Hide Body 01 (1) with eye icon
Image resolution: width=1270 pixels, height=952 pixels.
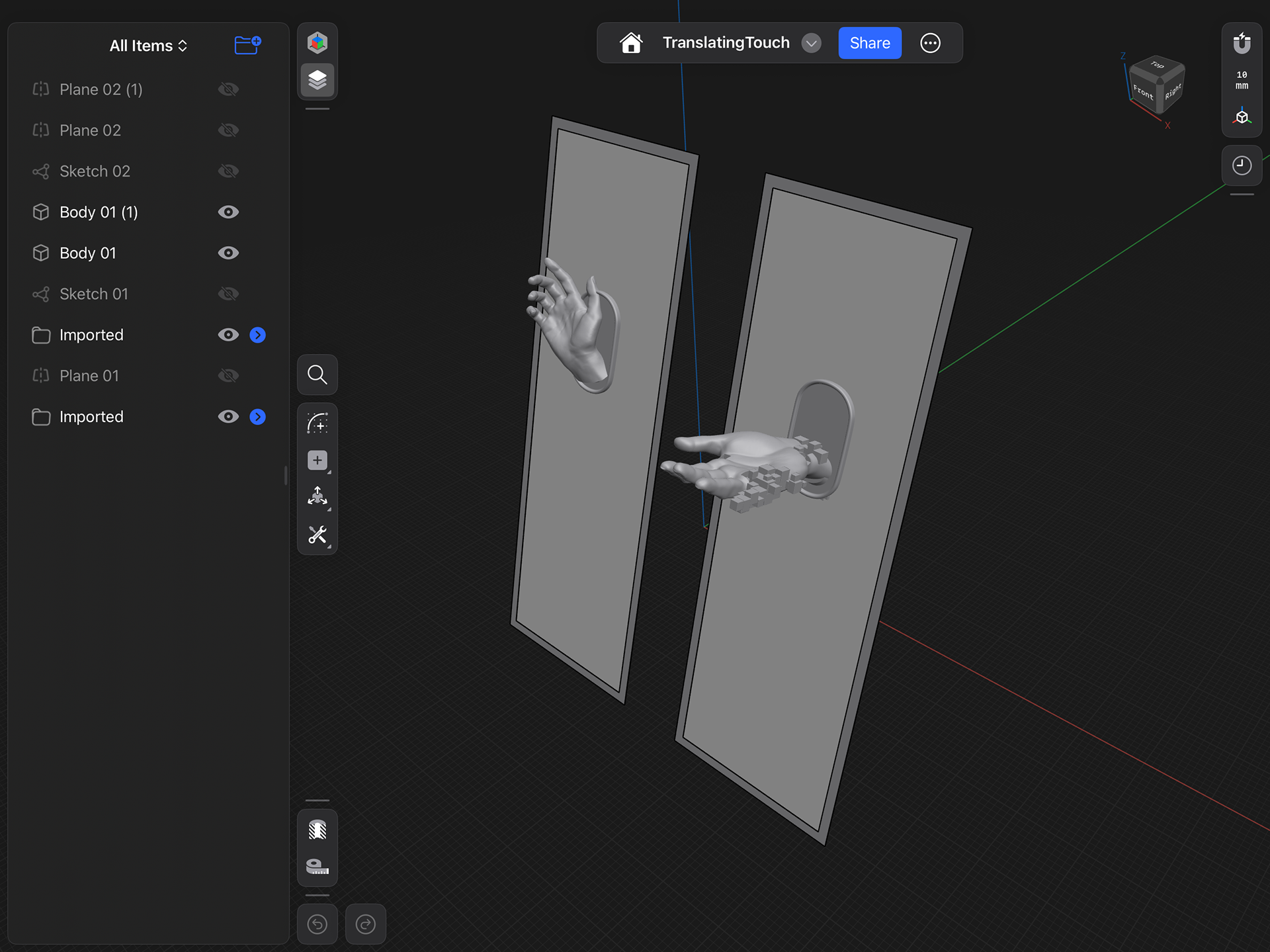click(x=228, y=212)
